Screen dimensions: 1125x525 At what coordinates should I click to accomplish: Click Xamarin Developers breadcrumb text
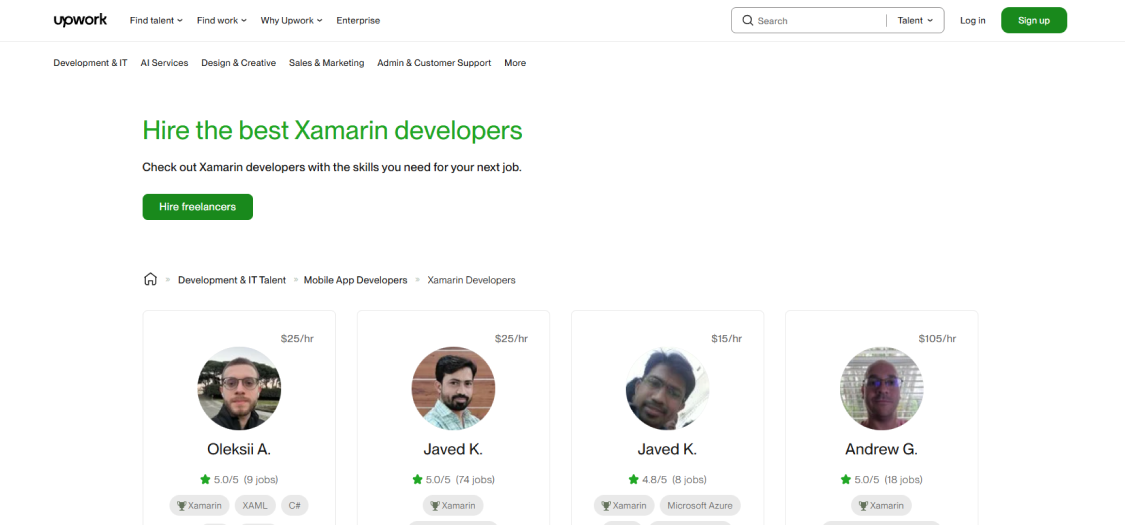coord(471,280)
